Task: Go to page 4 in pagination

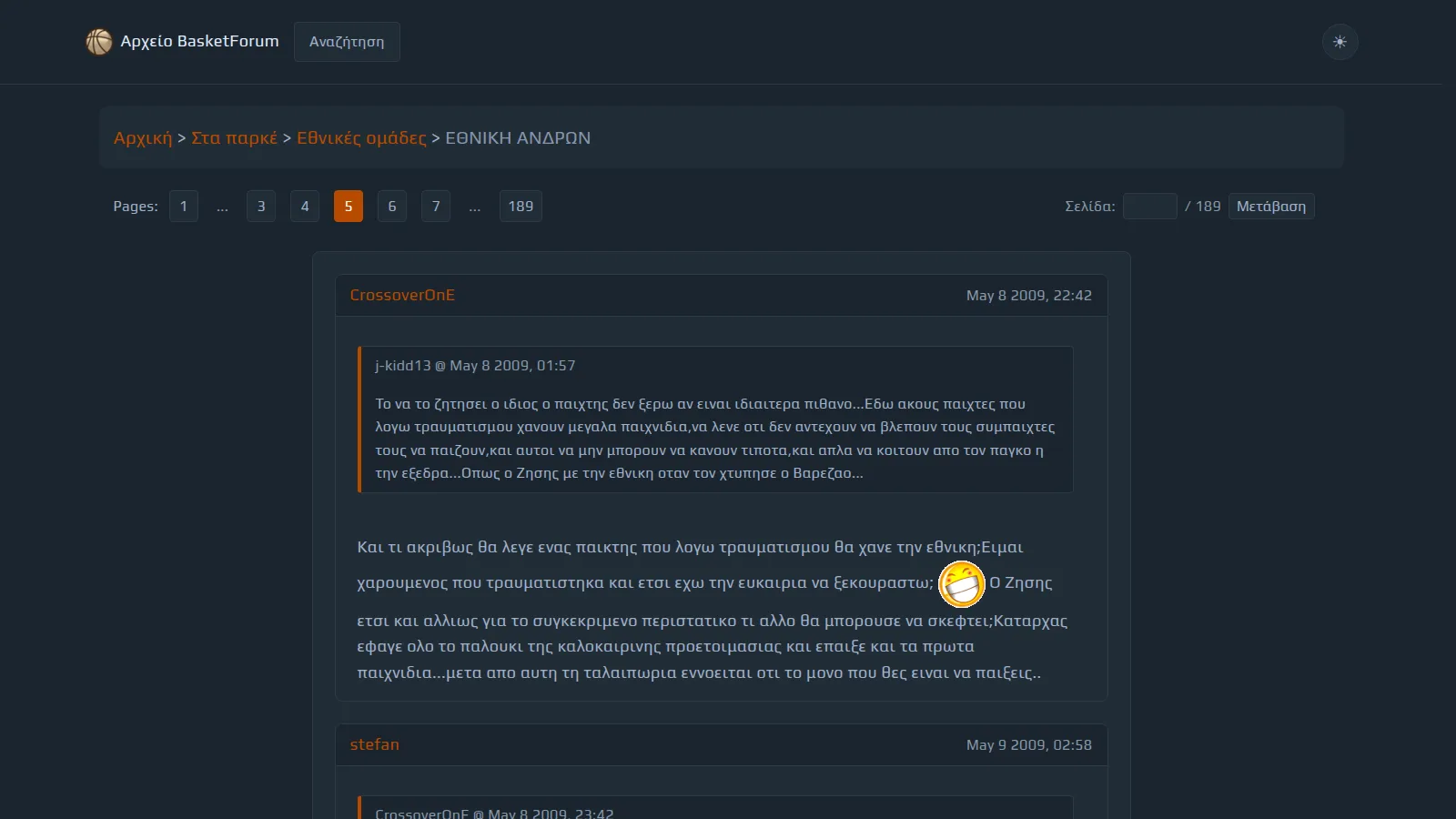Action: pos(305,206)
